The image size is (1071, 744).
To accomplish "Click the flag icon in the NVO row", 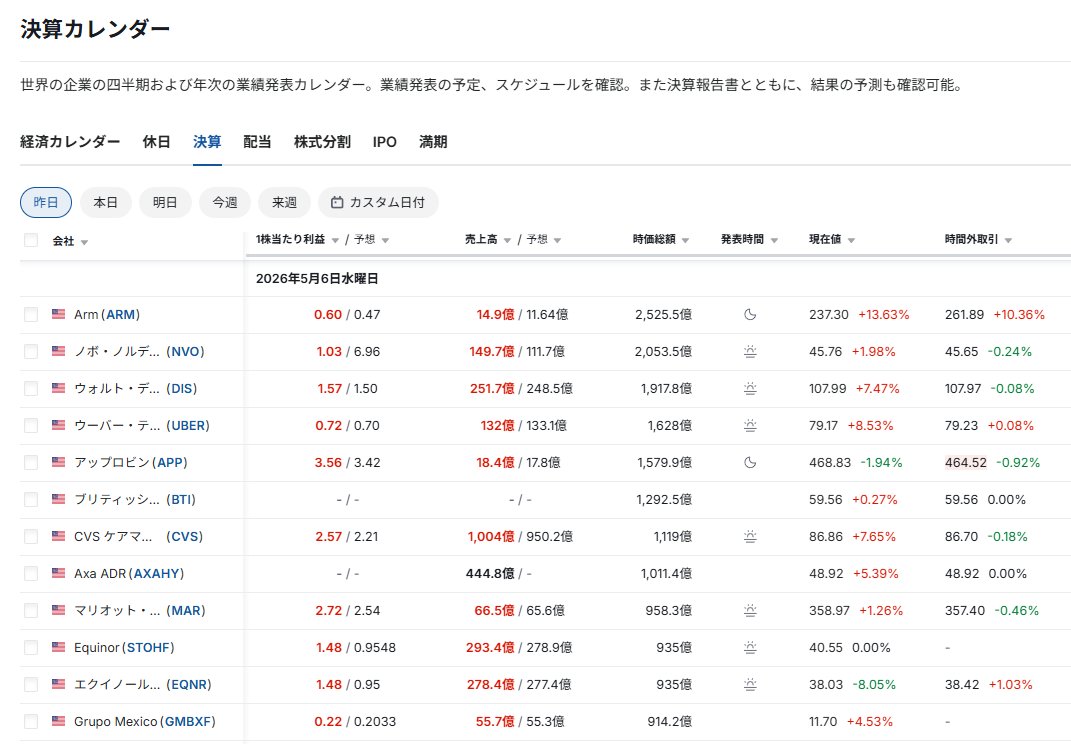I will (x=59, y=351).
